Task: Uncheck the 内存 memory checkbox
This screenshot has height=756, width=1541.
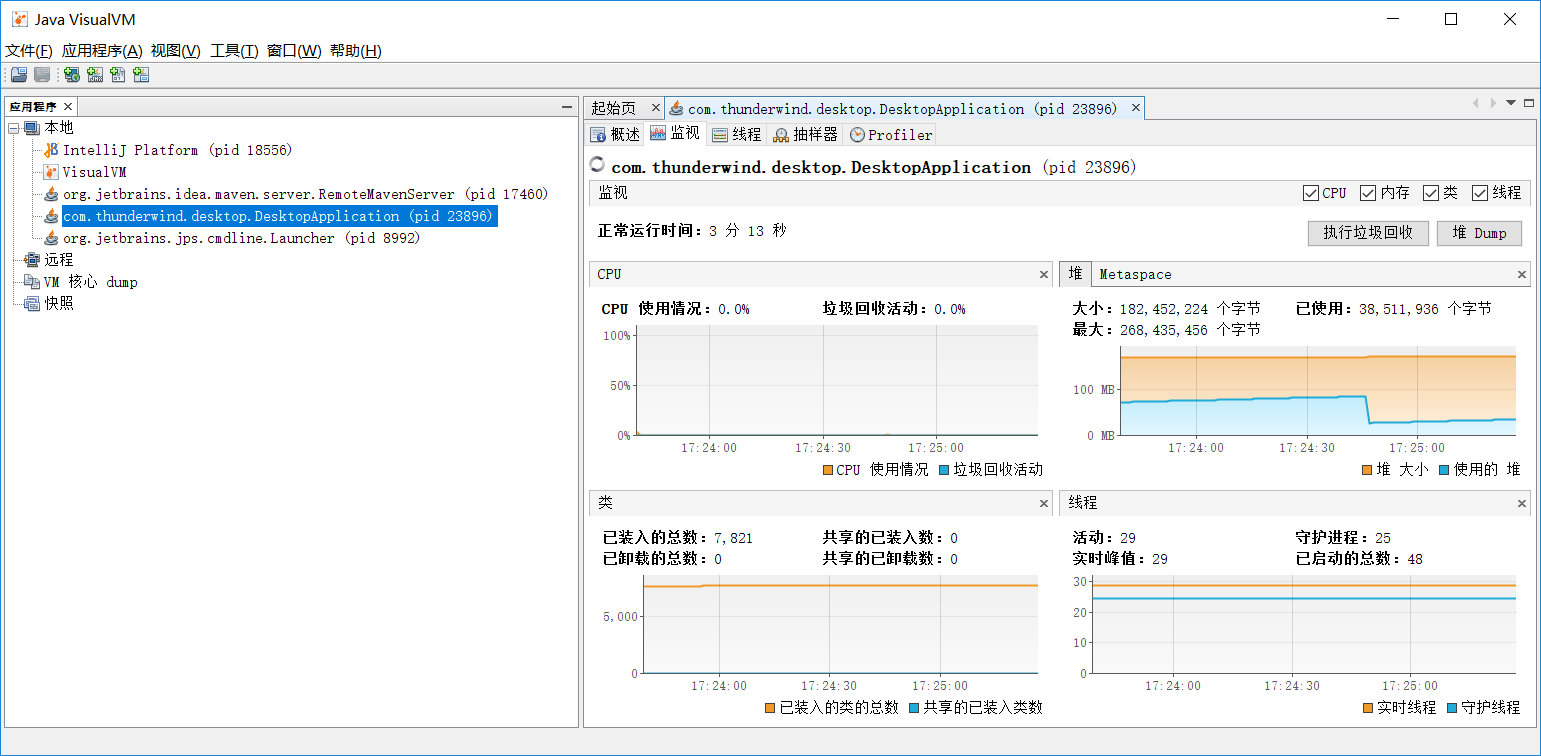Action: coord(1368,193)
